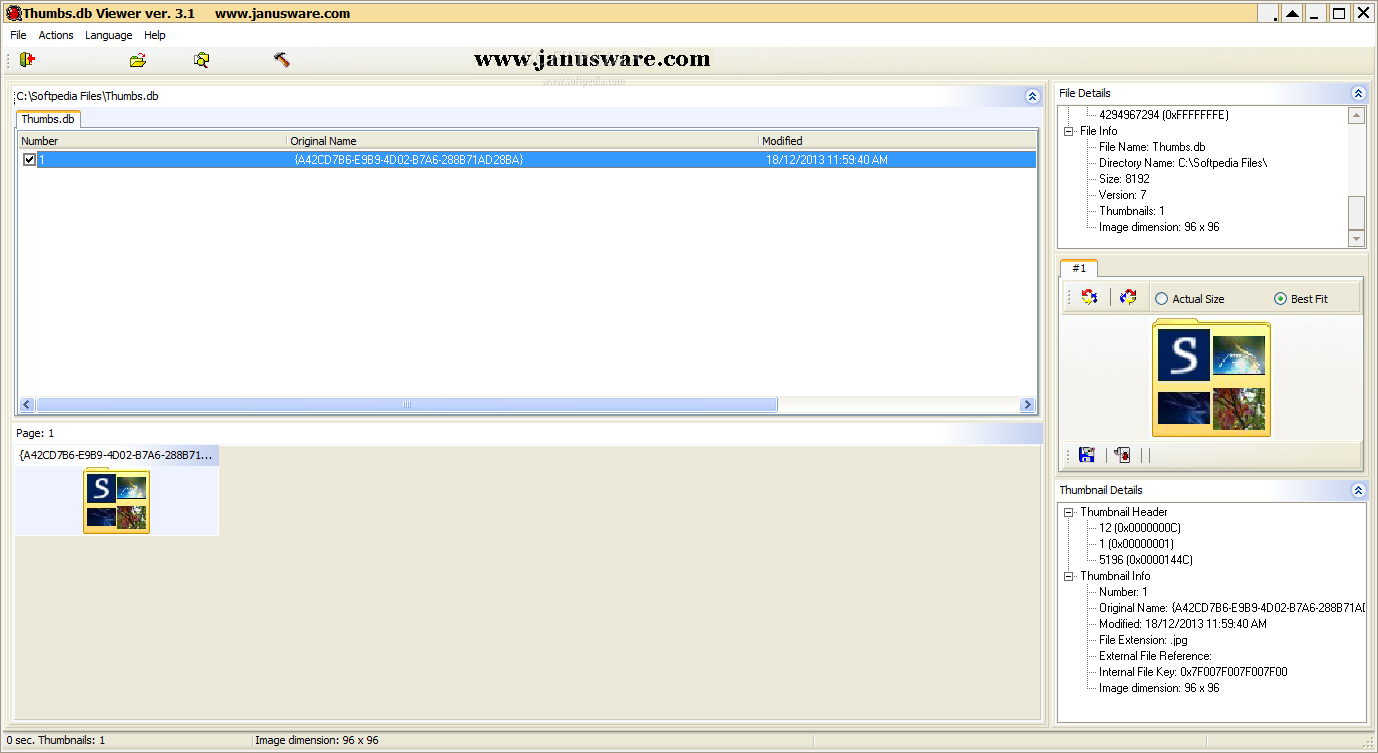Click the list's scroll right arrow
The image size is (1378, 753).
pyautogui.click(x=1027, y=405)
